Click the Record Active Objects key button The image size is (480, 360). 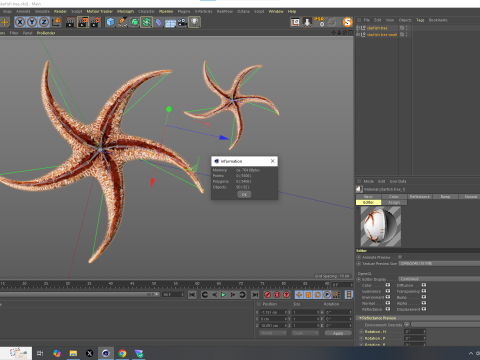(268, 295)
